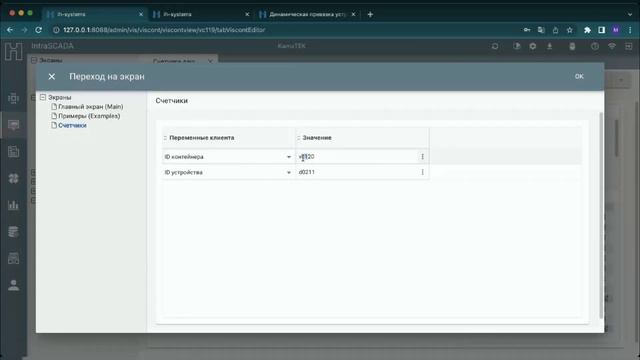Click the browser address bar URL
The width and height of the screenshot is (640, 360).
tap(164, 30)
